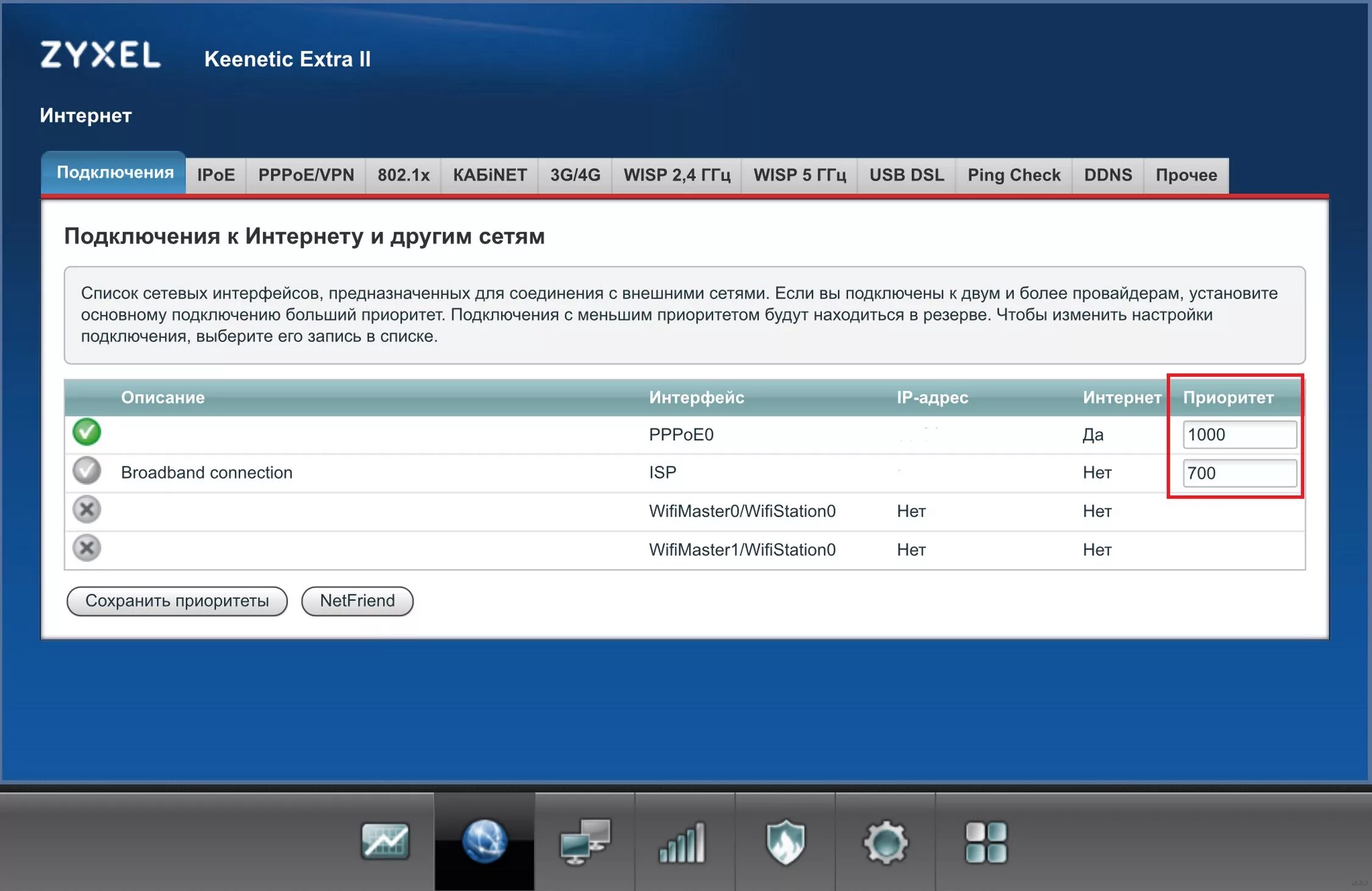Open the applications four-squares icon
This screenshot has height=891, width=1372.
pos(986,842)
